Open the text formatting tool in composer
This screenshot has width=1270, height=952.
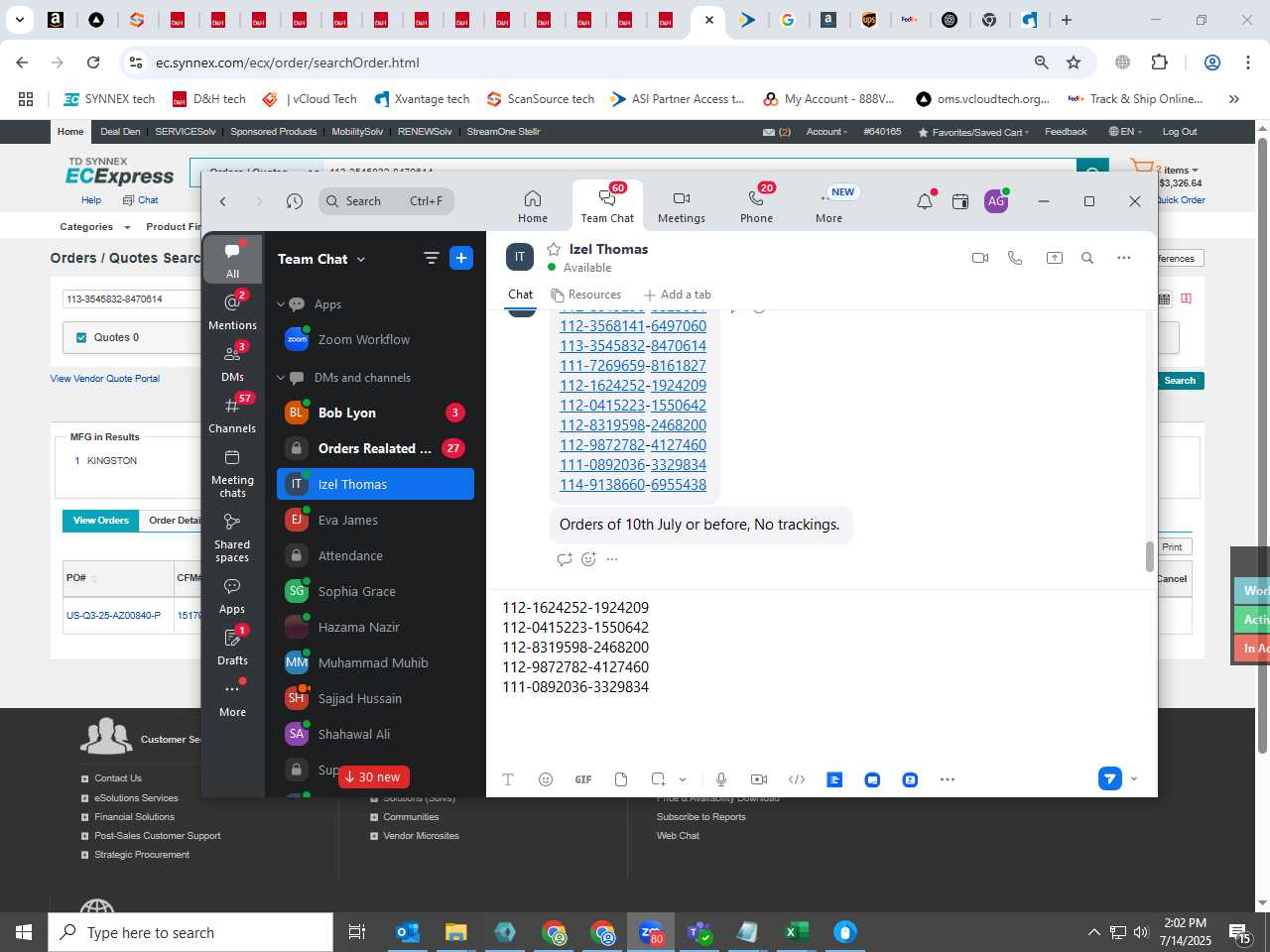[x=508, y=779]
